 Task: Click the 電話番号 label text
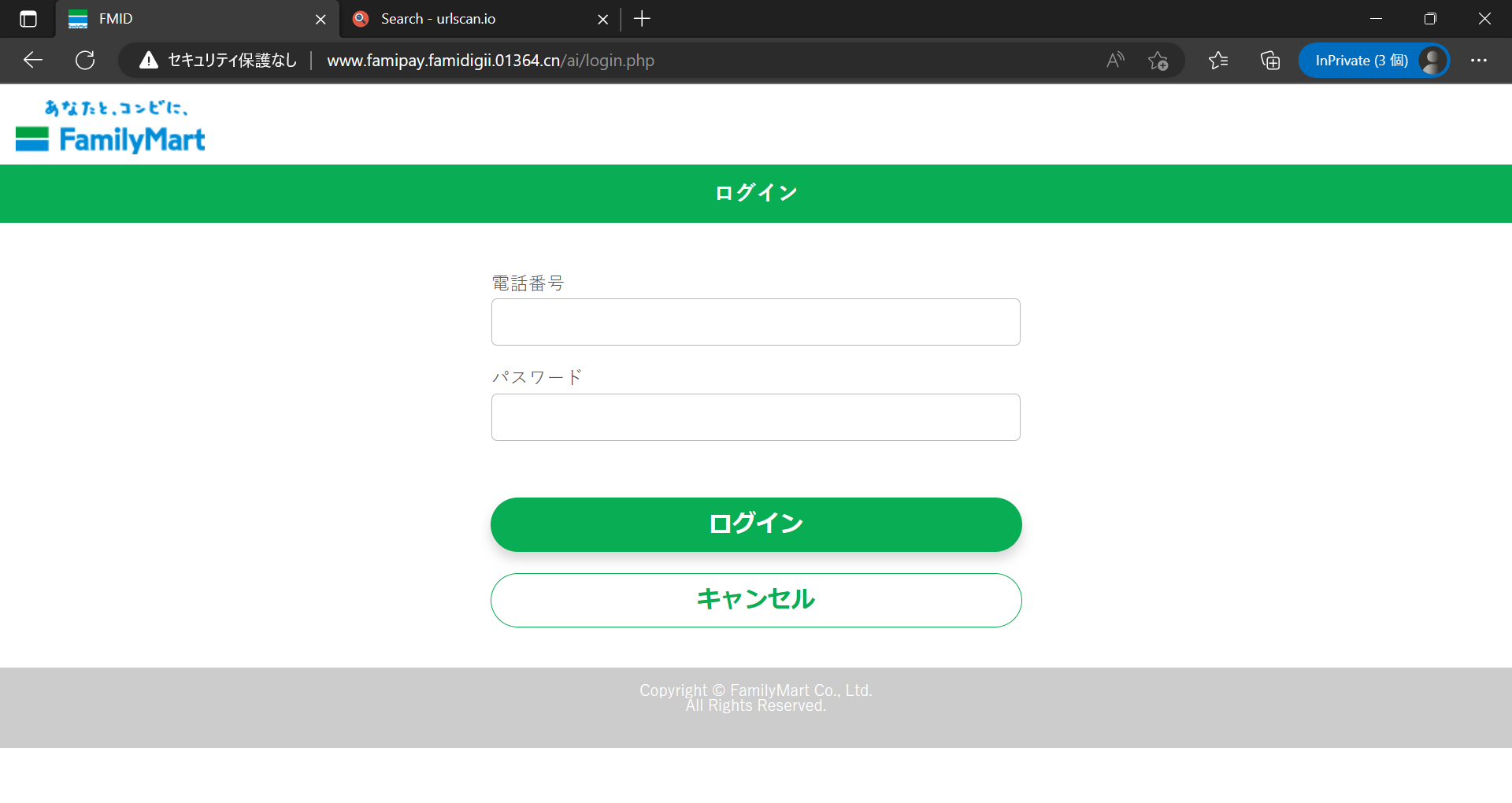click(x=528, y=283)
